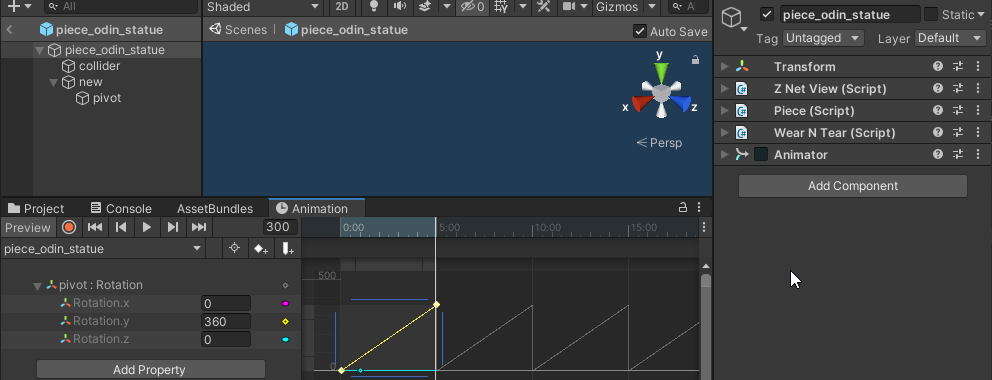The width and height of the screenshot is (992, 380).
Task: Open the animation clip selection dropdown
Action: coord(103,248)
